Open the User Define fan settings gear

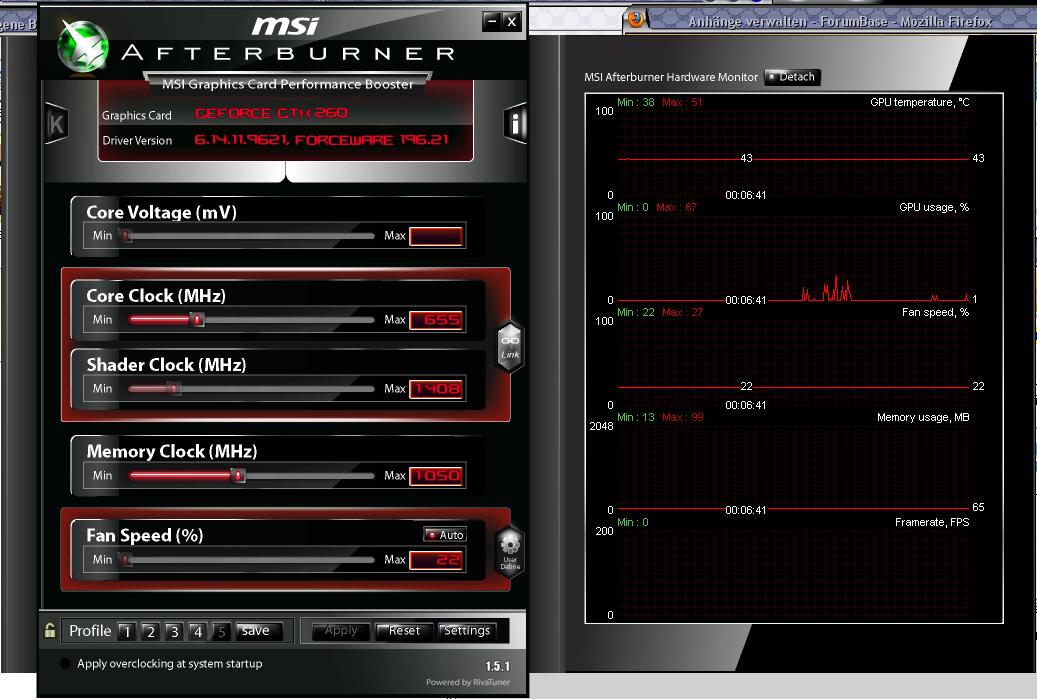pyautogui.click(x=510, y=553)
